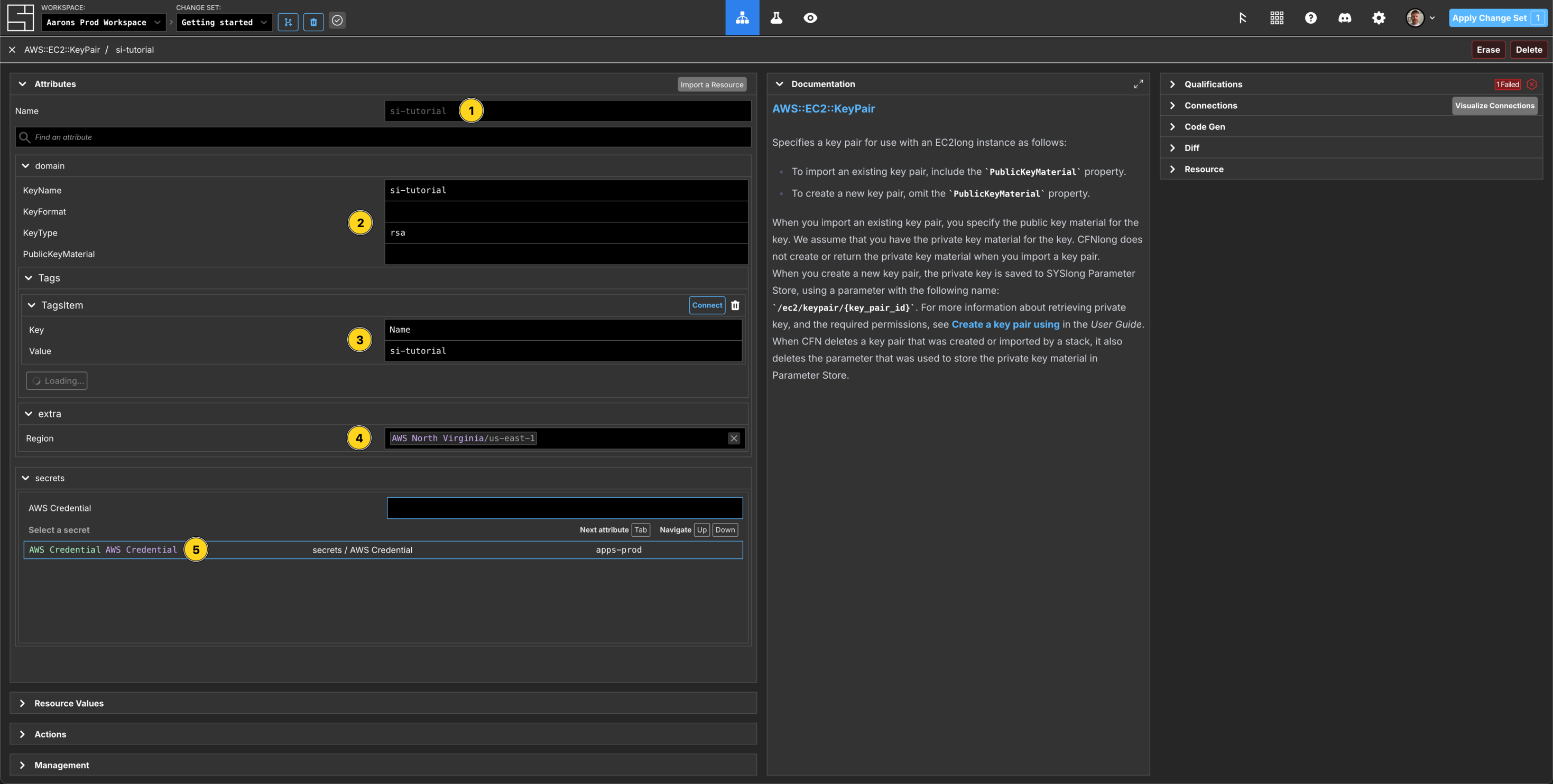Close the KeyPair component details
Viewport: 1553px width, 784px height.
point(12,50)
